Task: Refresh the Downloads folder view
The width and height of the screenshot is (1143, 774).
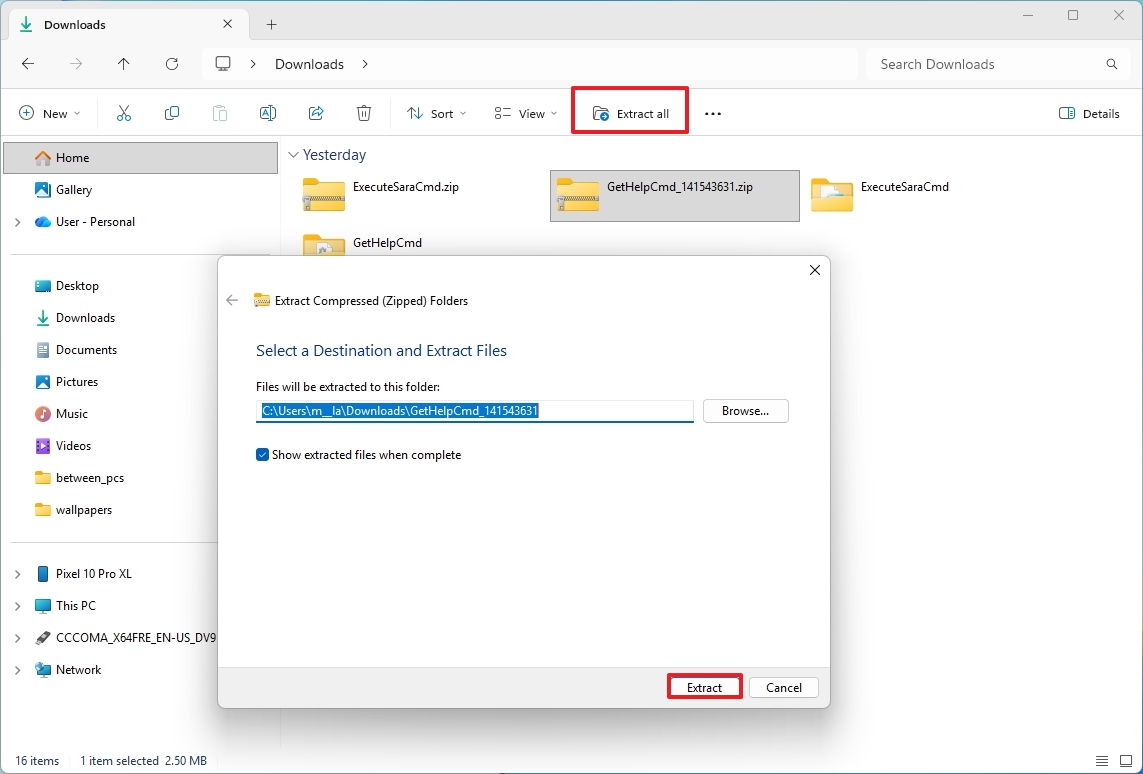Action: 172,63
